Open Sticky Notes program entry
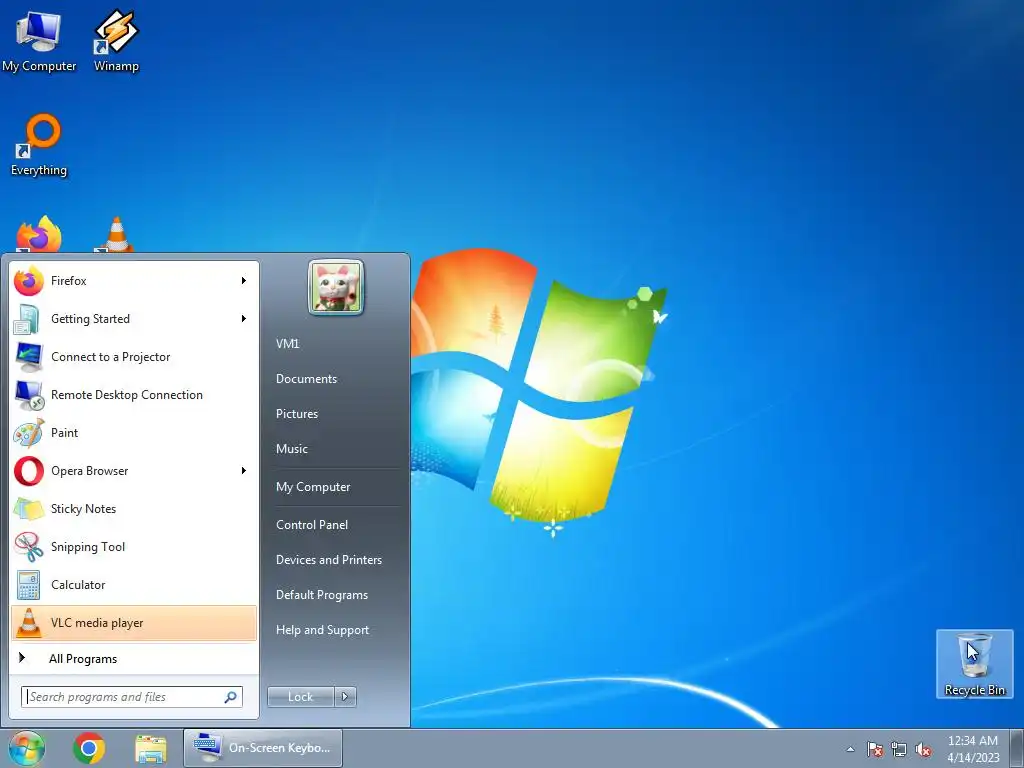This screenshot has height=768, width=1024. click(134, 509)
